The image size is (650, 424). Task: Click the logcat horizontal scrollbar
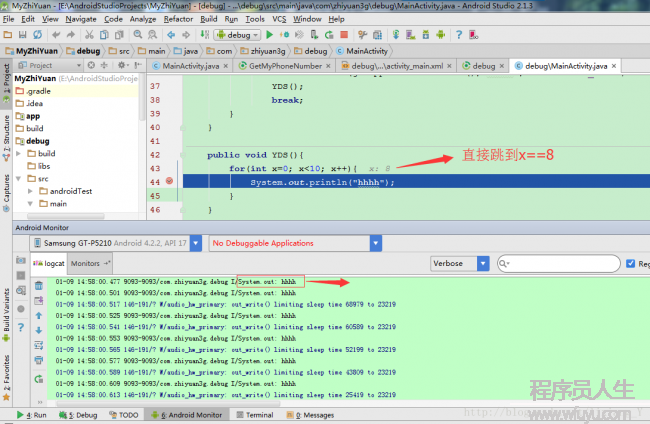pyautogui.click(x=169, y=403)
